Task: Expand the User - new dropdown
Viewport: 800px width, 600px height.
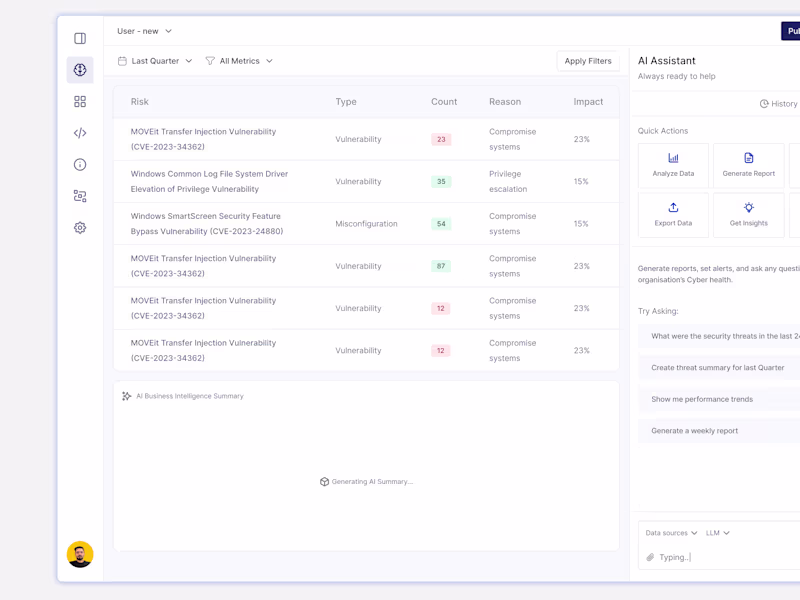Action: tap(144, 31)
